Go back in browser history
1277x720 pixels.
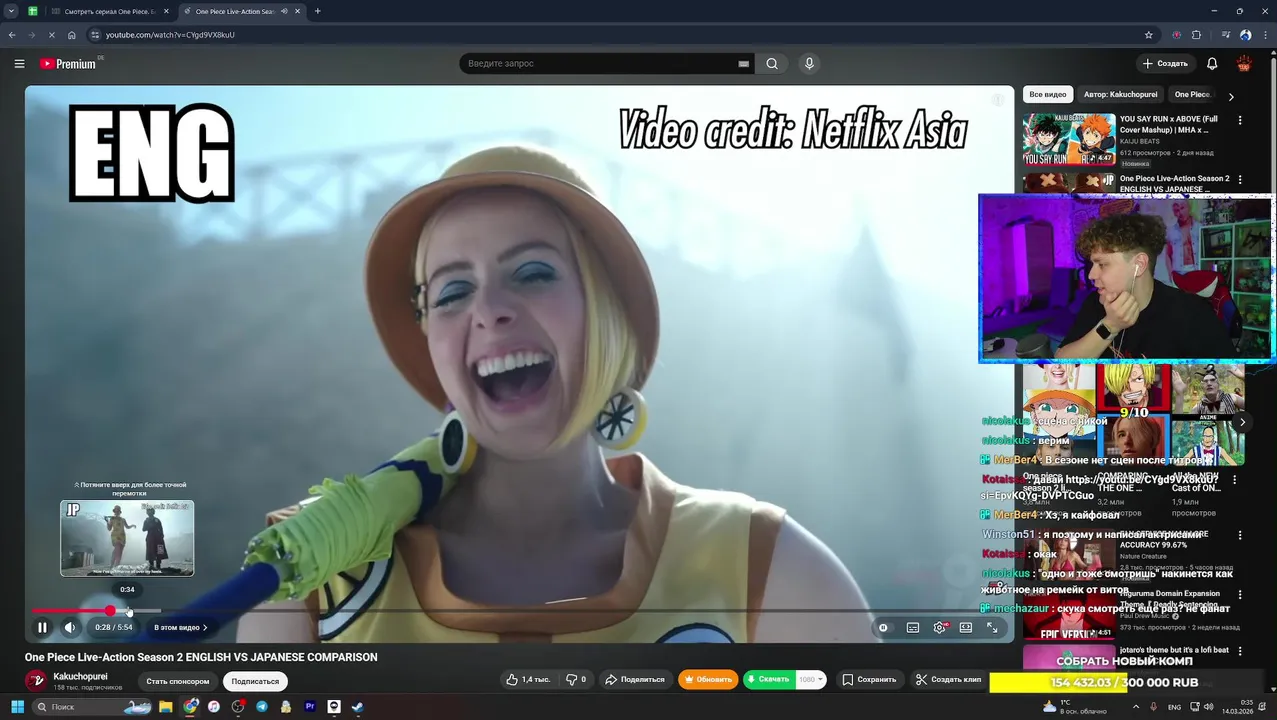(x=12, y=35)
